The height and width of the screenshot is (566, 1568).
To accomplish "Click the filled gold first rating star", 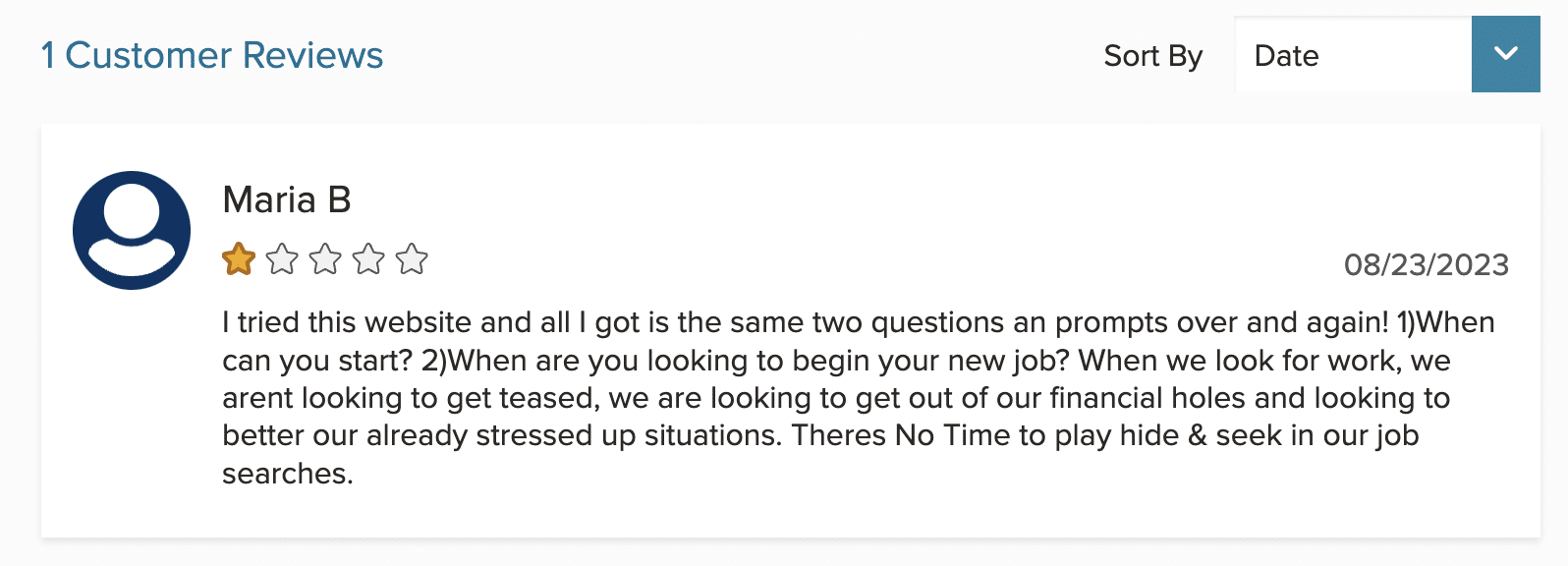I will click(x=239, y=259).
